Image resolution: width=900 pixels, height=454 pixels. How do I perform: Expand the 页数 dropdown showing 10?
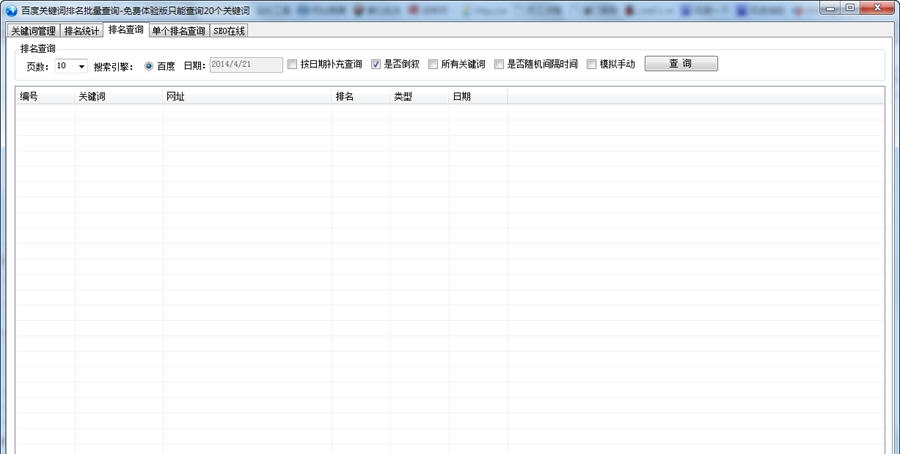82,66
